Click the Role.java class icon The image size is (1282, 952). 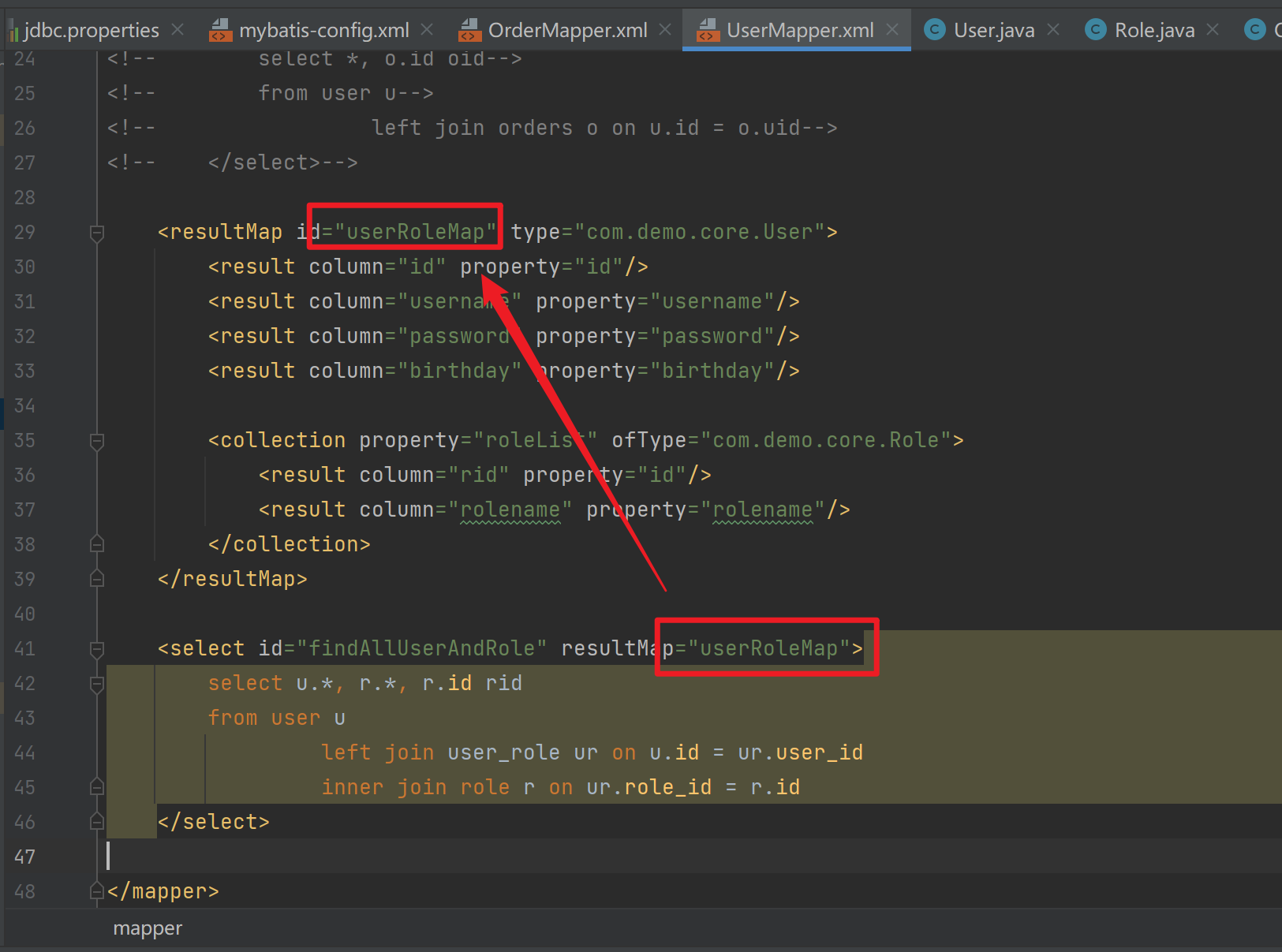[1096, 30]
